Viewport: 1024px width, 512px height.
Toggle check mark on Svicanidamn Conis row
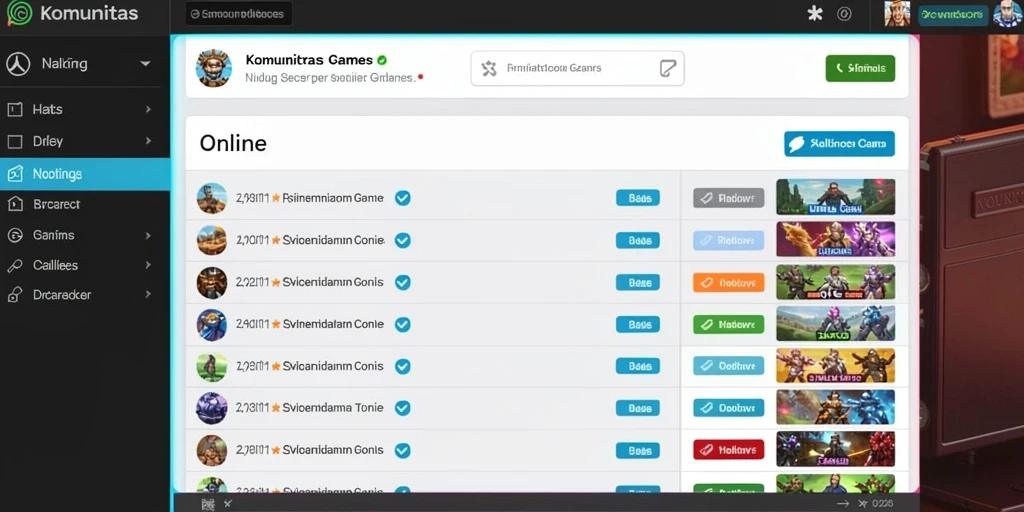click(x=403, y=366)
